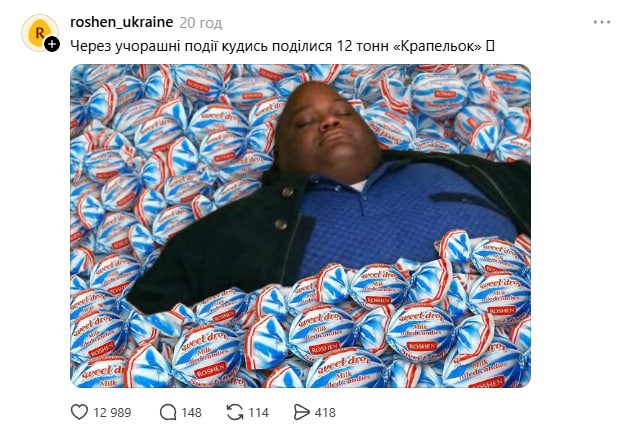Open the candy meme image full size
Image resolution: width=633 pixels, height=435 pixels.
(x=300, y=226)
